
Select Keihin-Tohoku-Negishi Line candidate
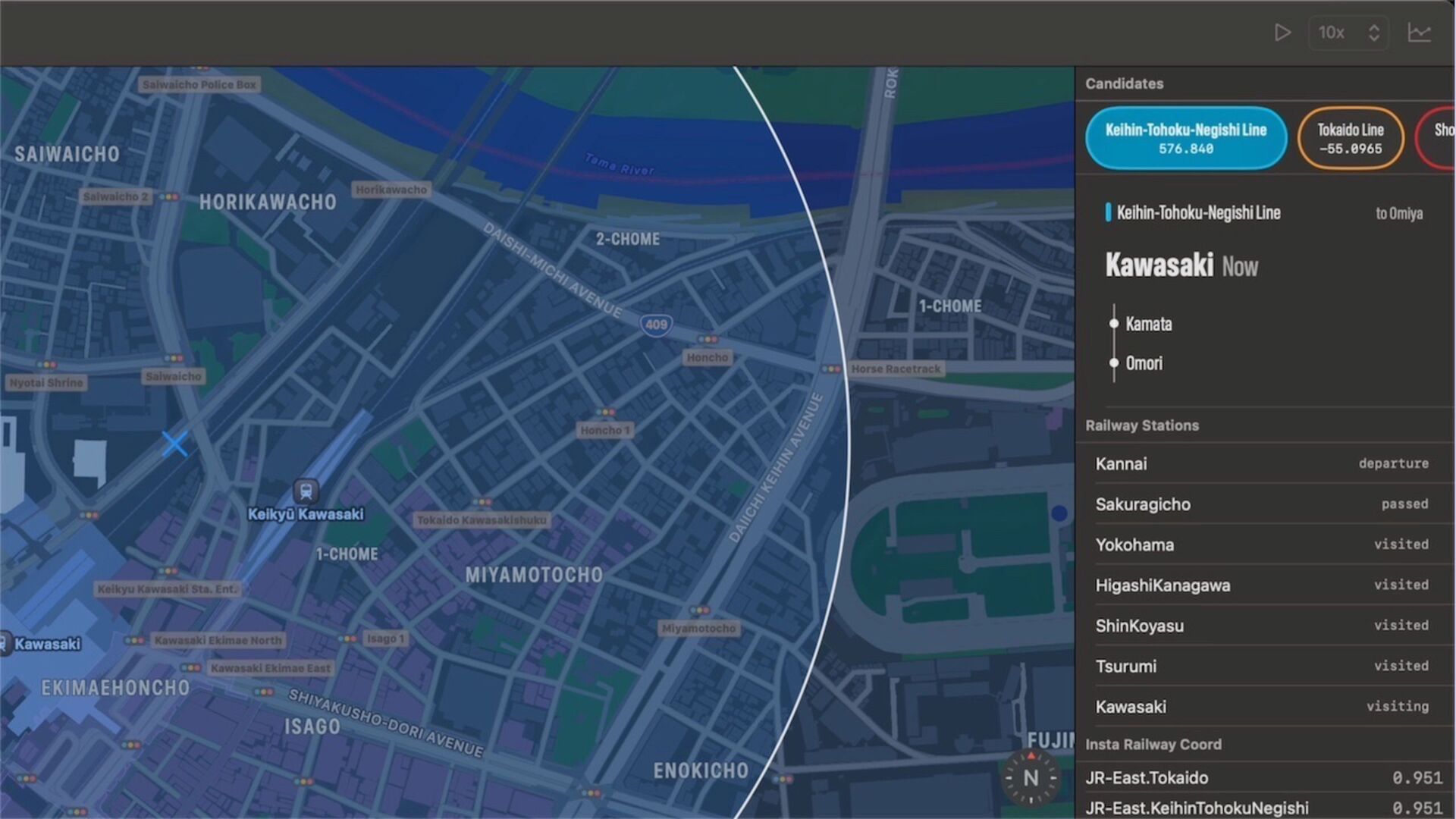[x=1186, y=138]
